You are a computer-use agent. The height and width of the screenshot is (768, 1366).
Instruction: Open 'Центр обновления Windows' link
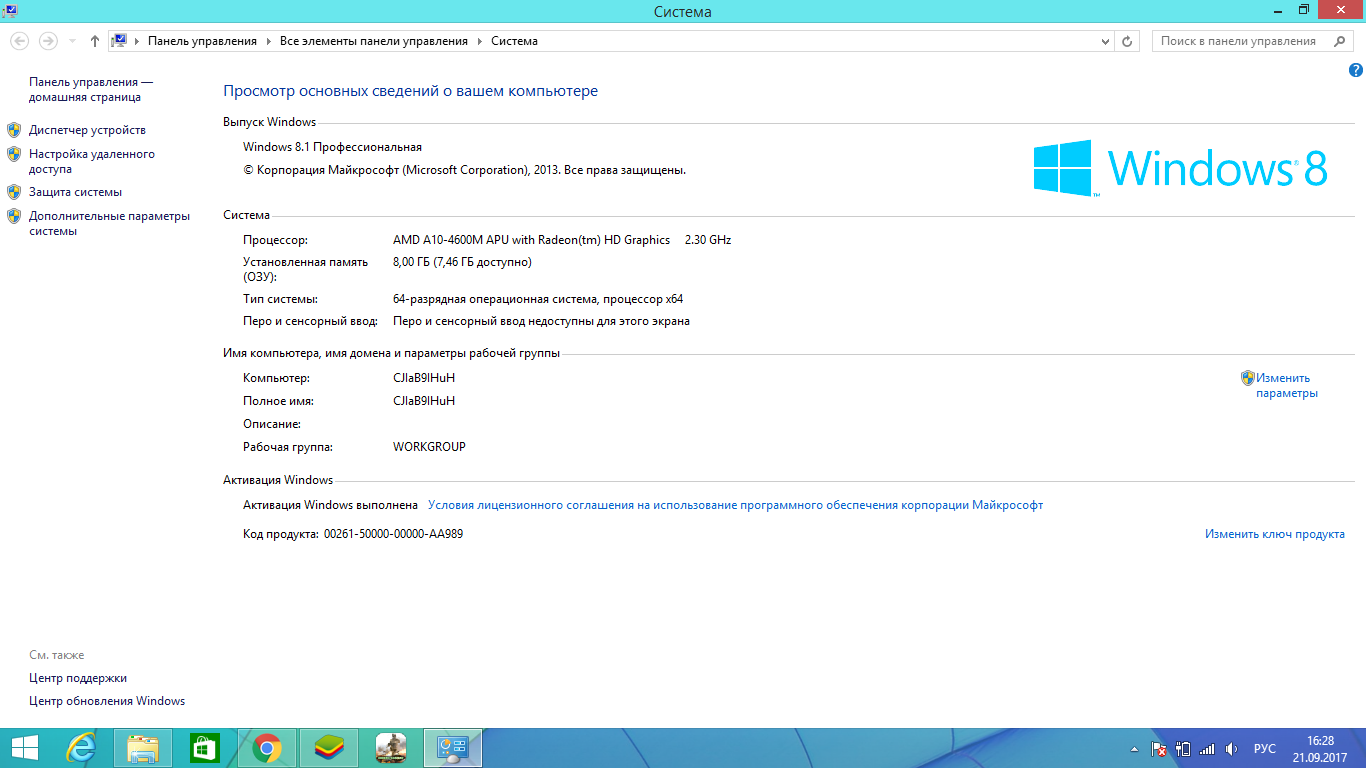point(107,701)
